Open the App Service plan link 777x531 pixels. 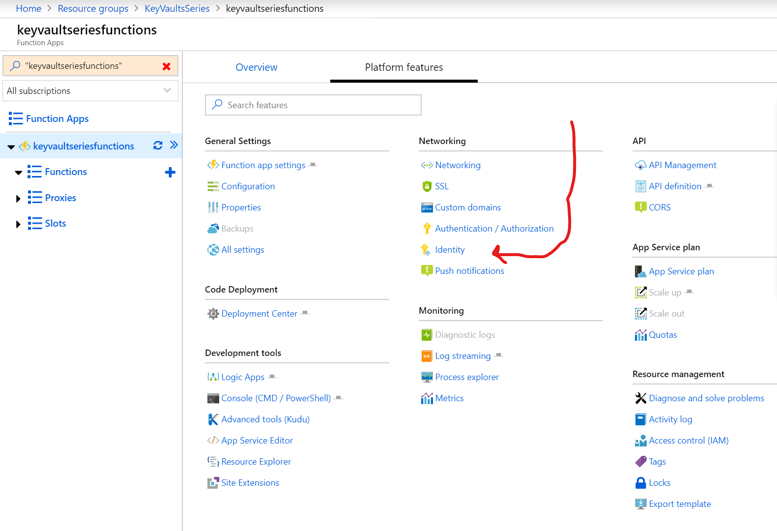coord(681,271)
